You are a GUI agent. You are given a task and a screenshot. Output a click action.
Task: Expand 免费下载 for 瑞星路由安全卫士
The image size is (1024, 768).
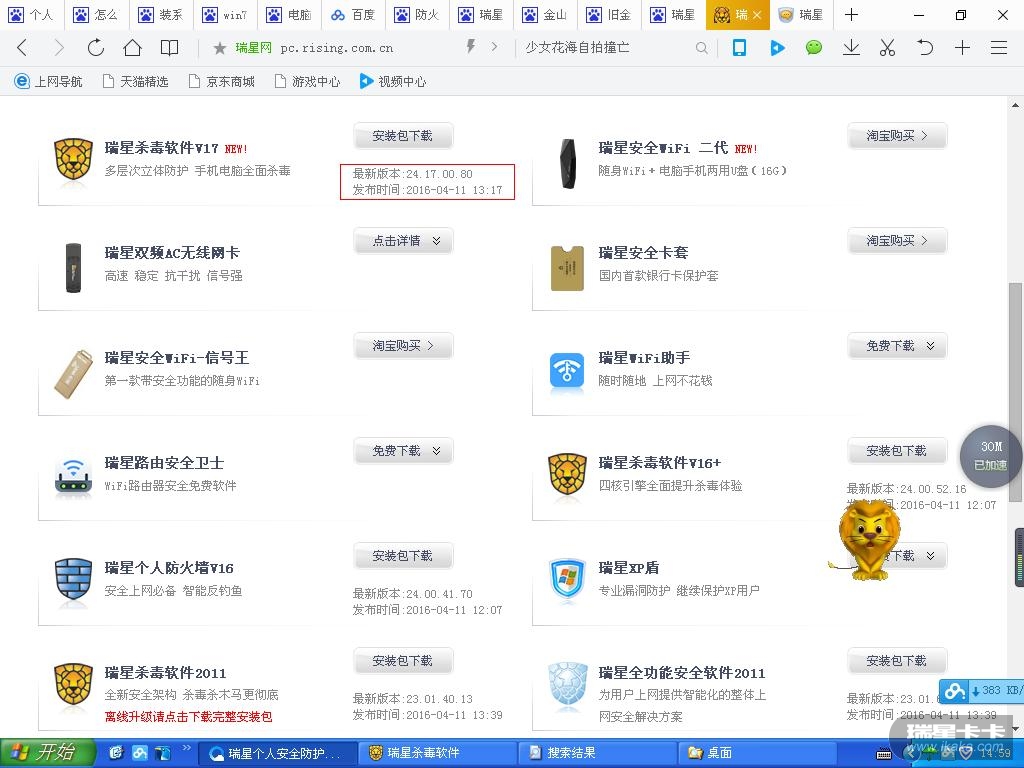pos(404,451)
